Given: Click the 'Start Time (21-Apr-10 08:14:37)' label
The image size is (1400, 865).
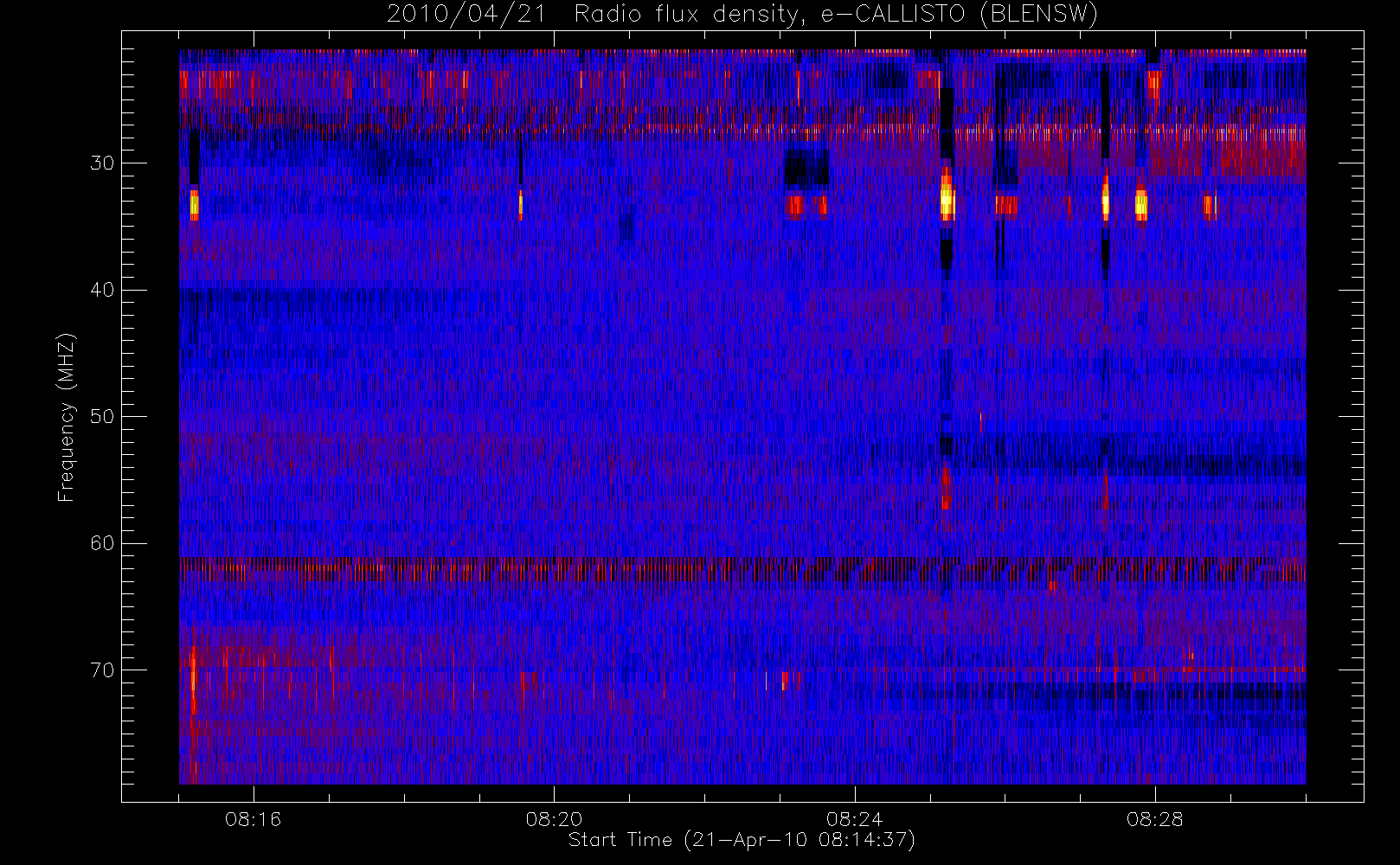Looking at the screenshot, I should tap(742, 840).
